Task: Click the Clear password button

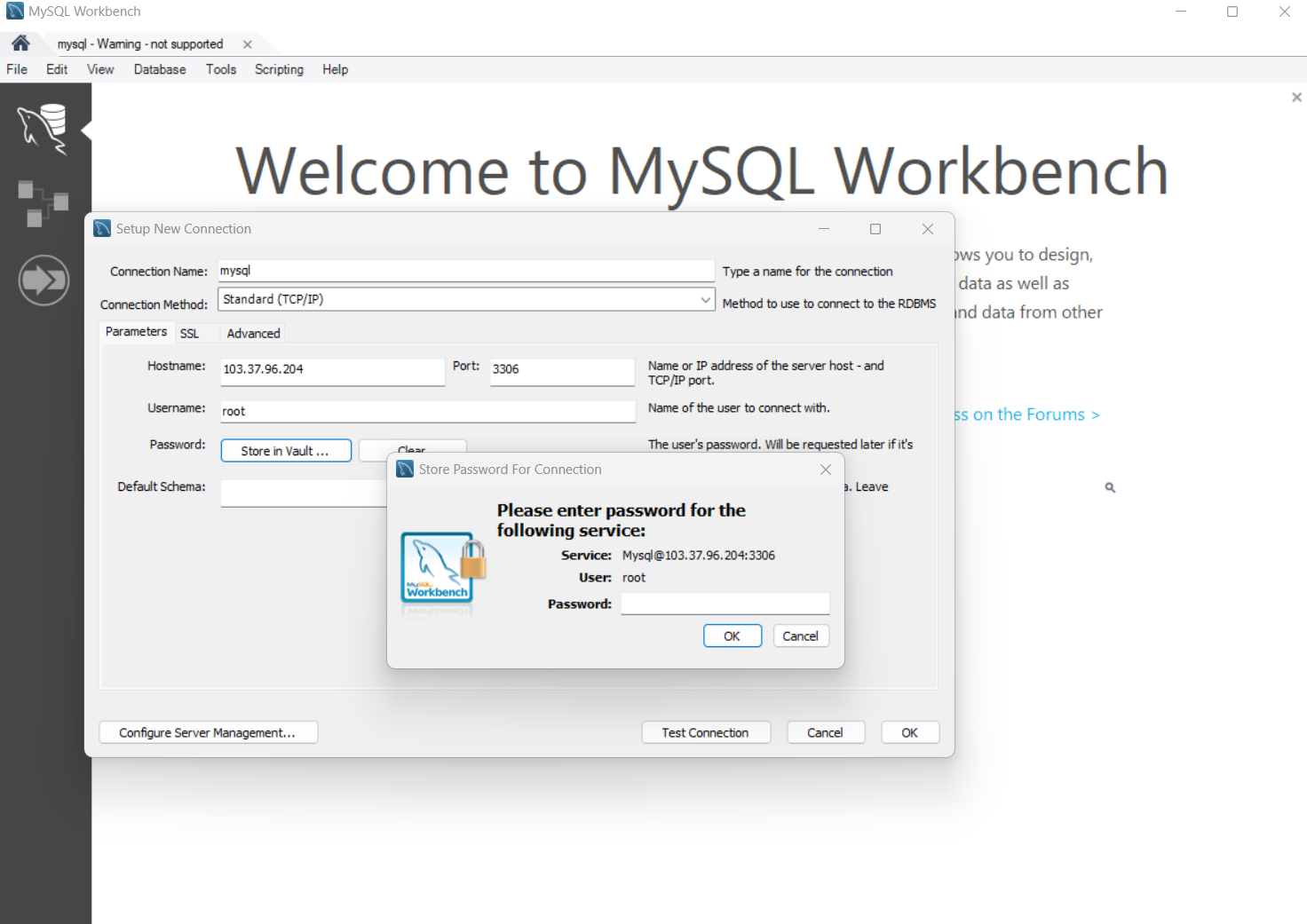Action: point(412,447)
